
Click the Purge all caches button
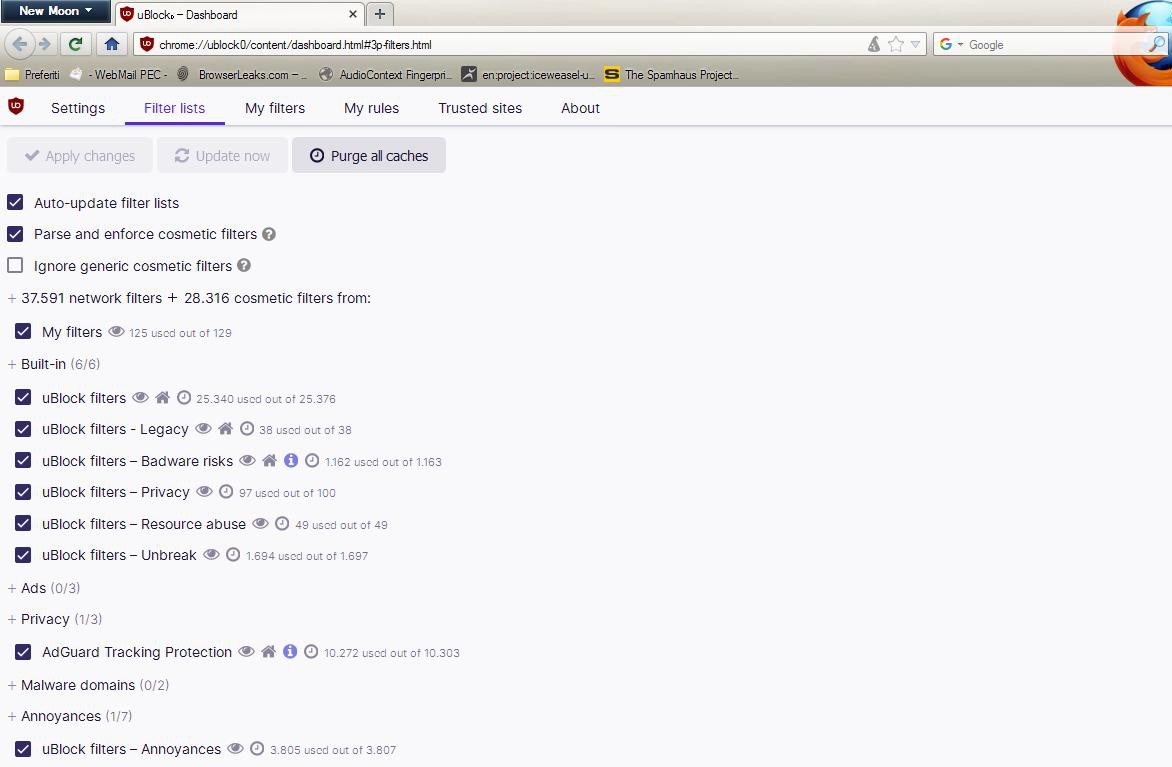[369, 155]
